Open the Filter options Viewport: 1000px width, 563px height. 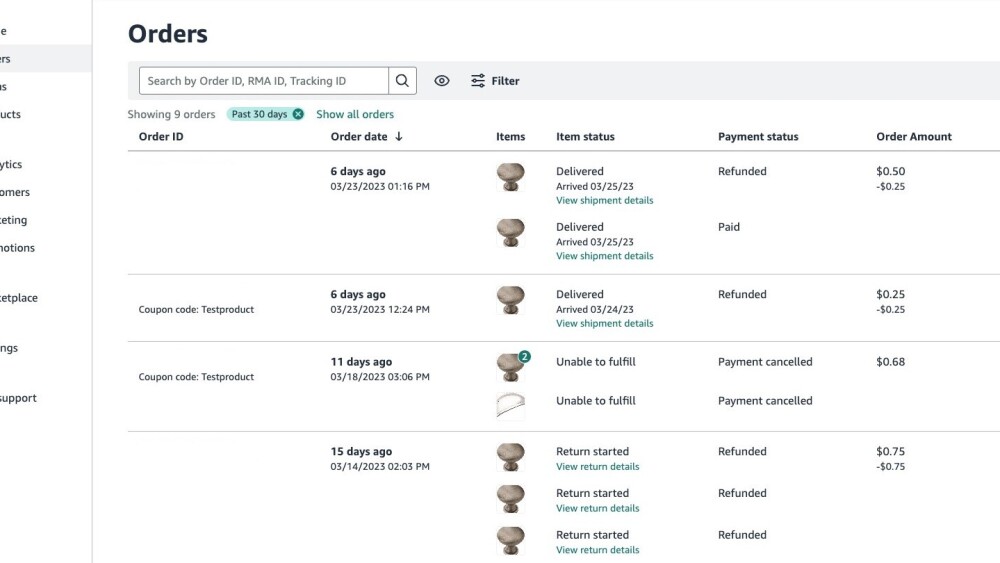pyautogui.click(x=495, y=81)
